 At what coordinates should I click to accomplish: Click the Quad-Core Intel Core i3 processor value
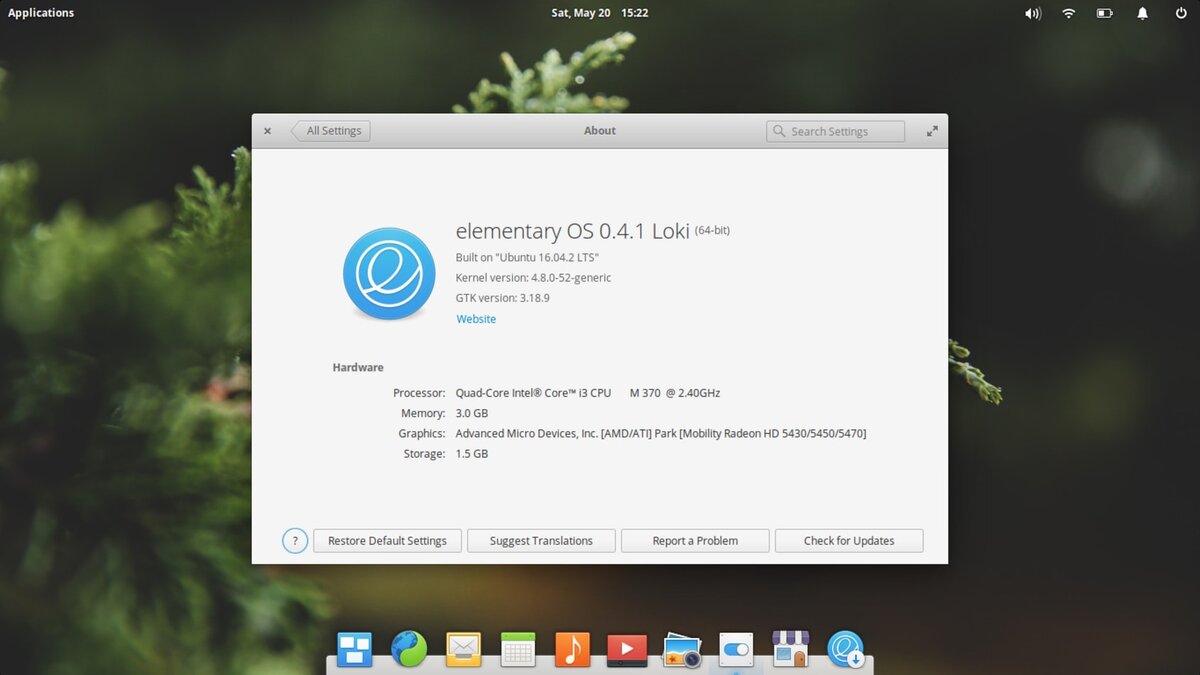588,393
